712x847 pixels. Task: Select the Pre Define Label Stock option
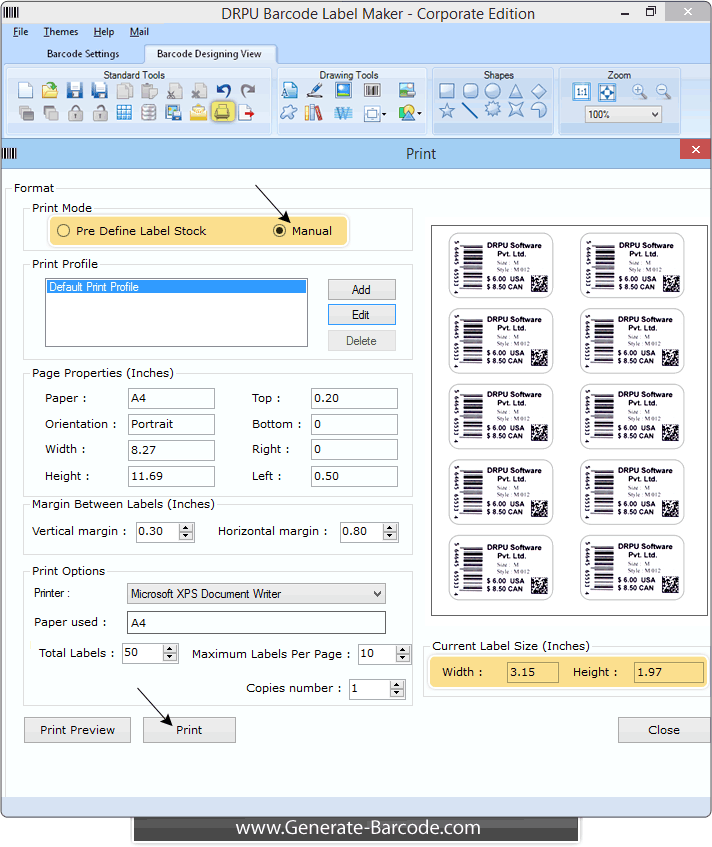point(64,231)
